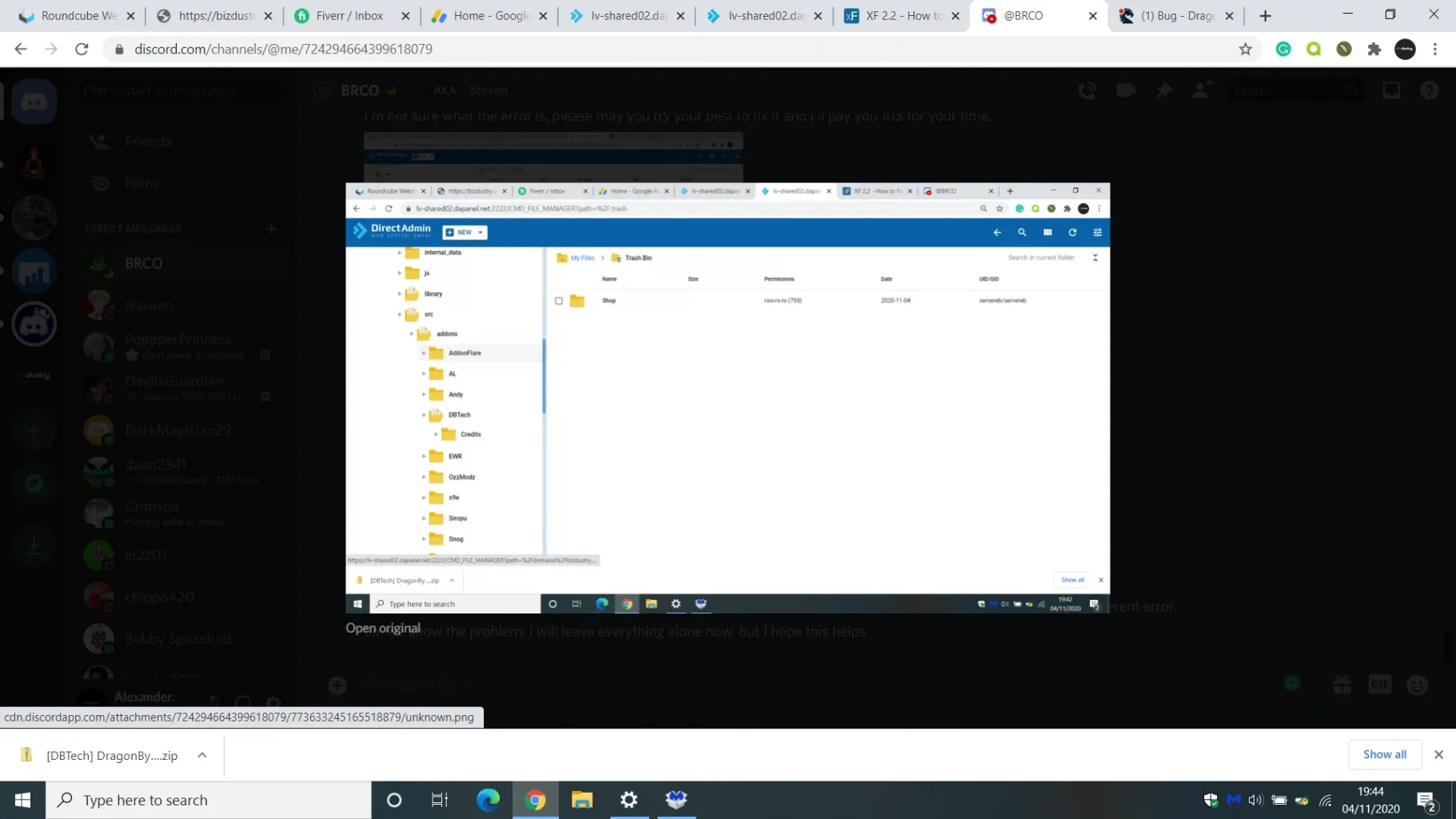Bookmark this page with the star

click(x=1245, y=49)
